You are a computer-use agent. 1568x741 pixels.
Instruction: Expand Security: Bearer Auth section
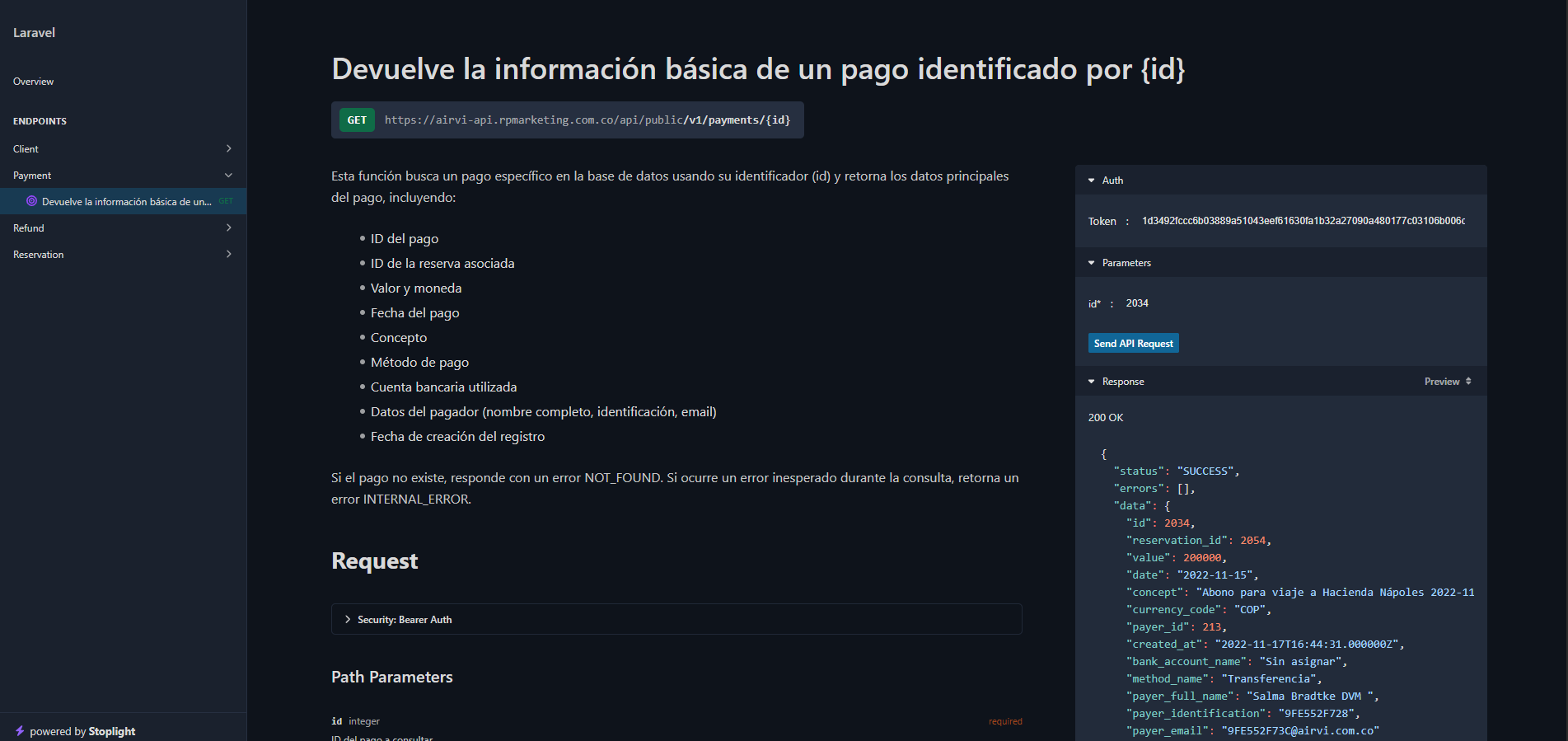(x=404, y=620)
